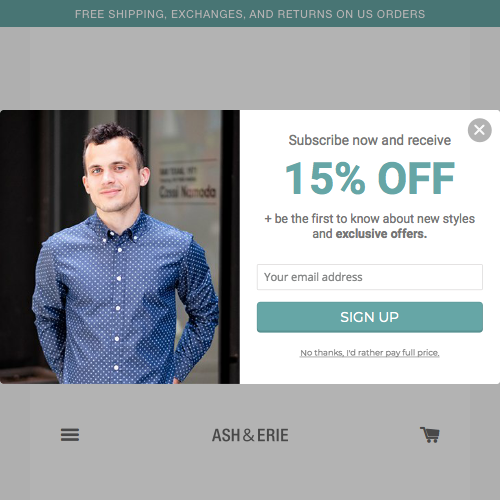Click the bold 'exclusive offers.' text

381,234
